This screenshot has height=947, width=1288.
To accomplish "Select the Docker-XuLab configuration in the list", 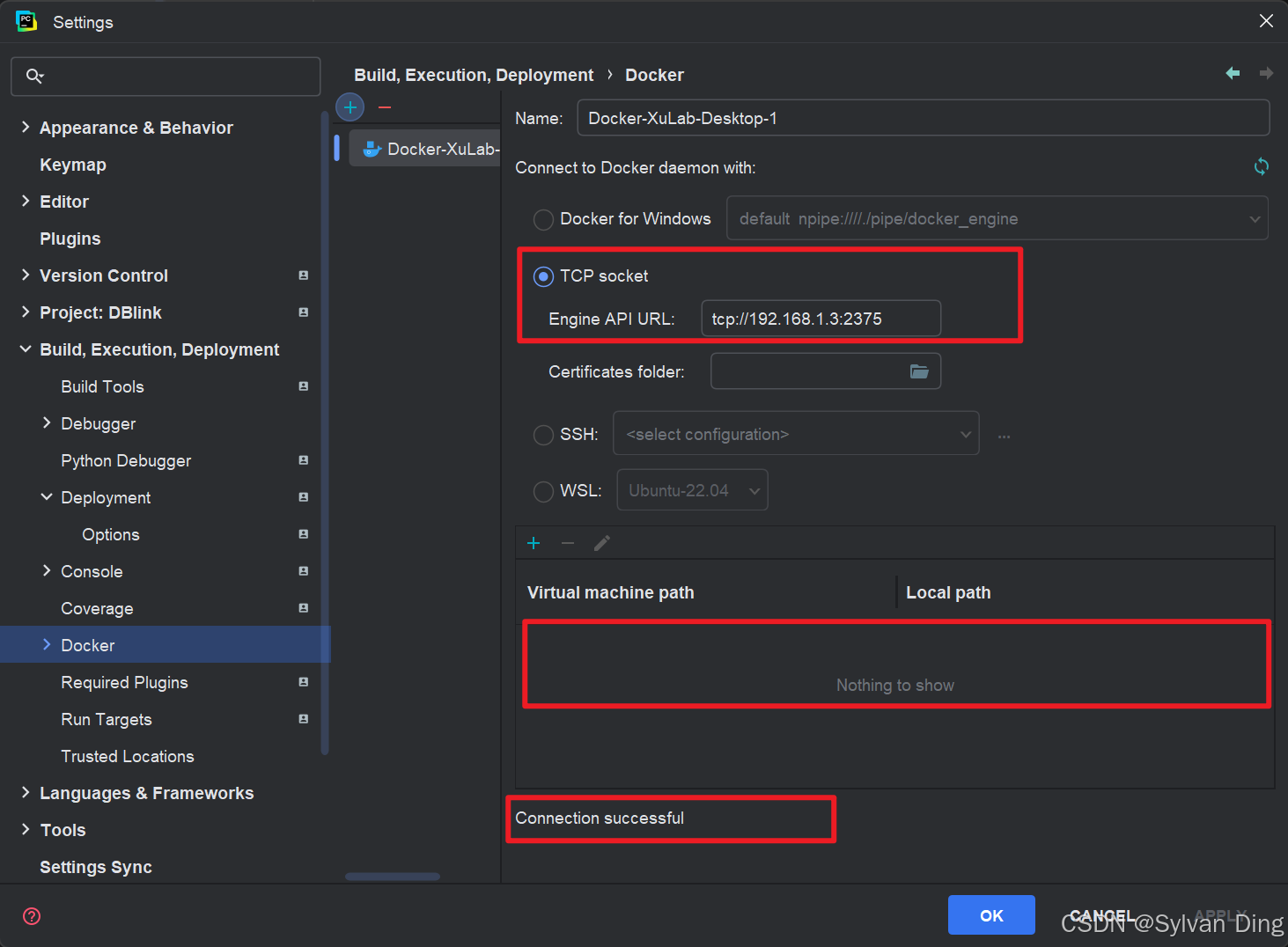I will [425, 149].
